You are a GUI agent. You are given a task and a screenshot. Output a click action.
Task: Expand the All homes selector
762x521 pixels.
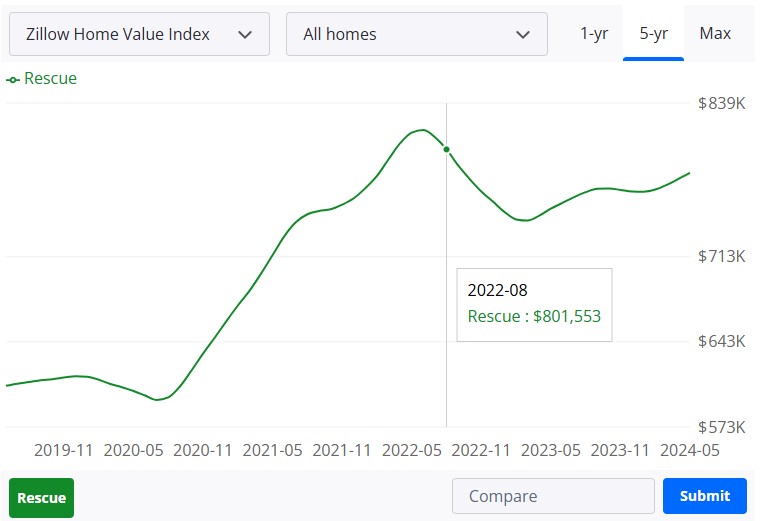click(415, 34)
